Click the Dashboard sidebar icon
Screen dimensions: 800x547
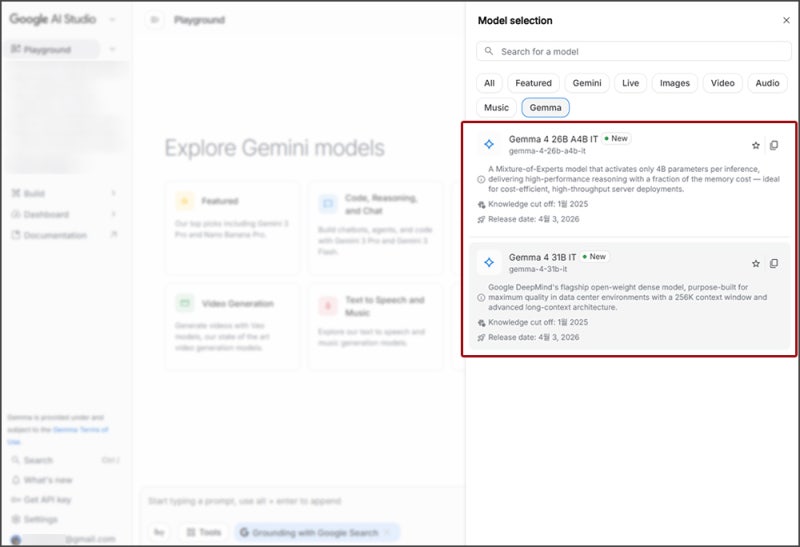(16, 214)
